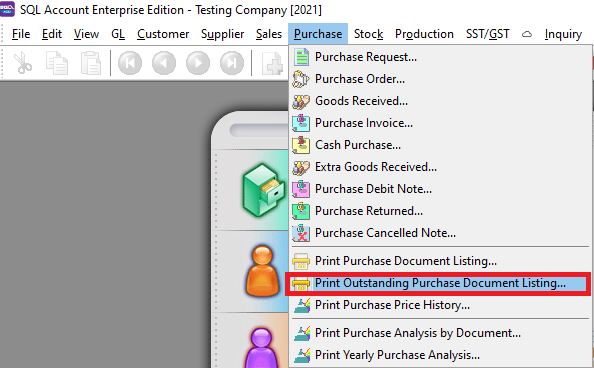This screenshot has height=368, width=594.
Task: Open the SST/GST menu
Action: [x=488, y=34]
